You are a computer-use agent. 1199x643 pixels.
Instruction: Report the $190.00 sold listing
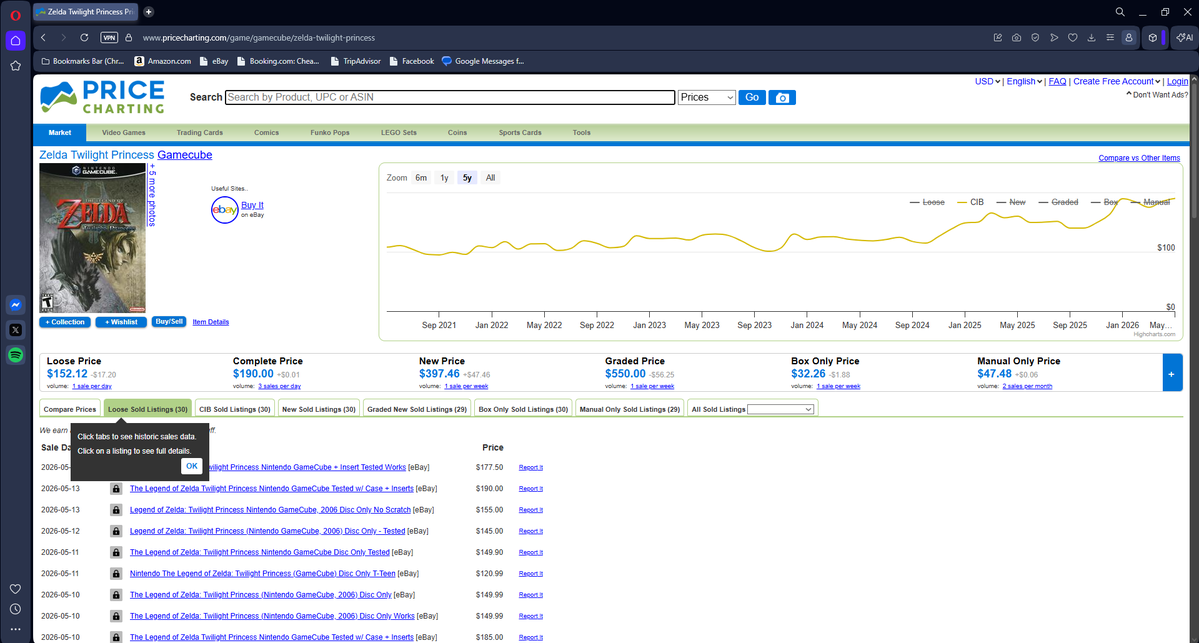(x=531, y=489)
